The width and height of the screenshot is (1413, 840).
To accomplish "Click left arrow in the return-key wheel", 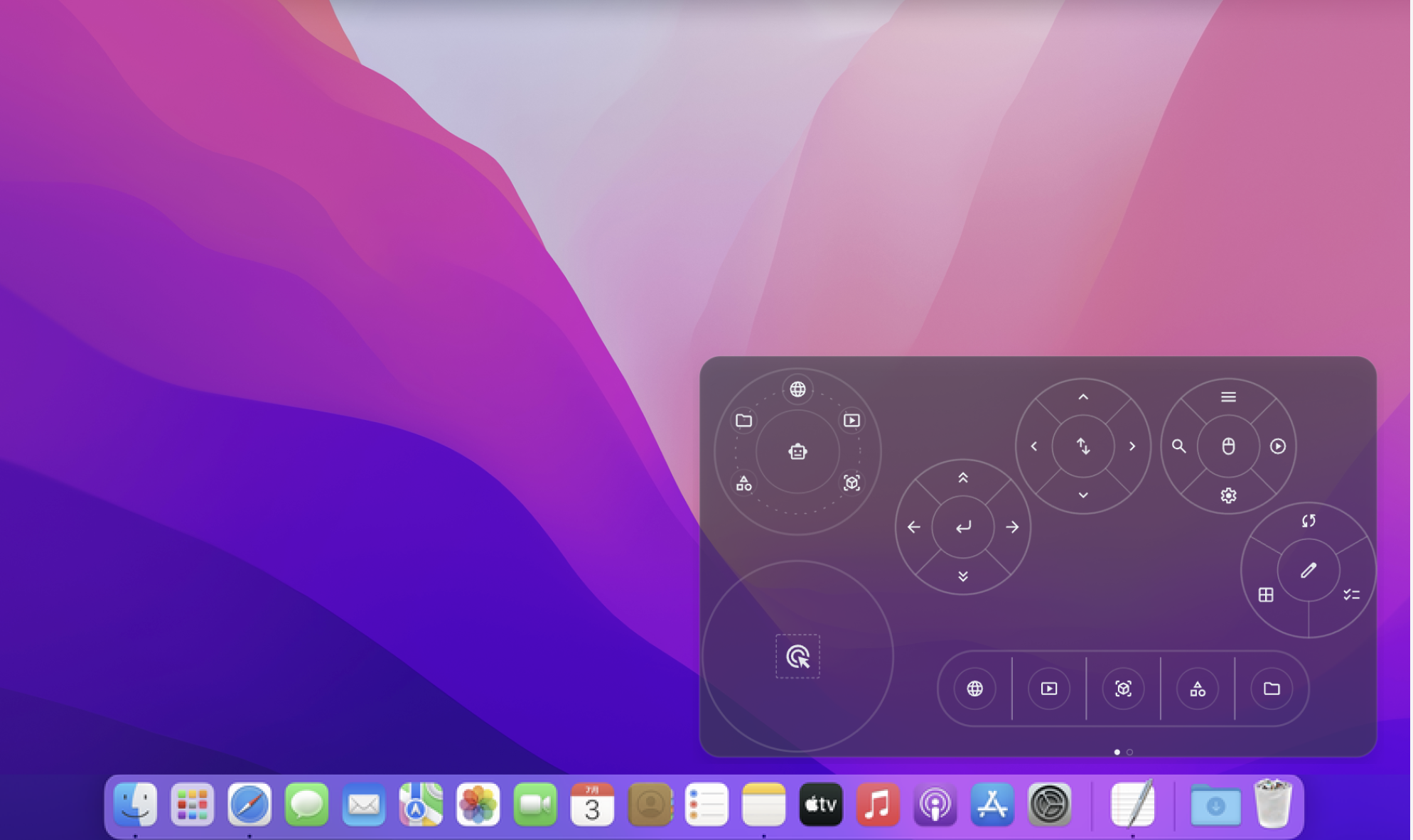I will click(915, 528).
